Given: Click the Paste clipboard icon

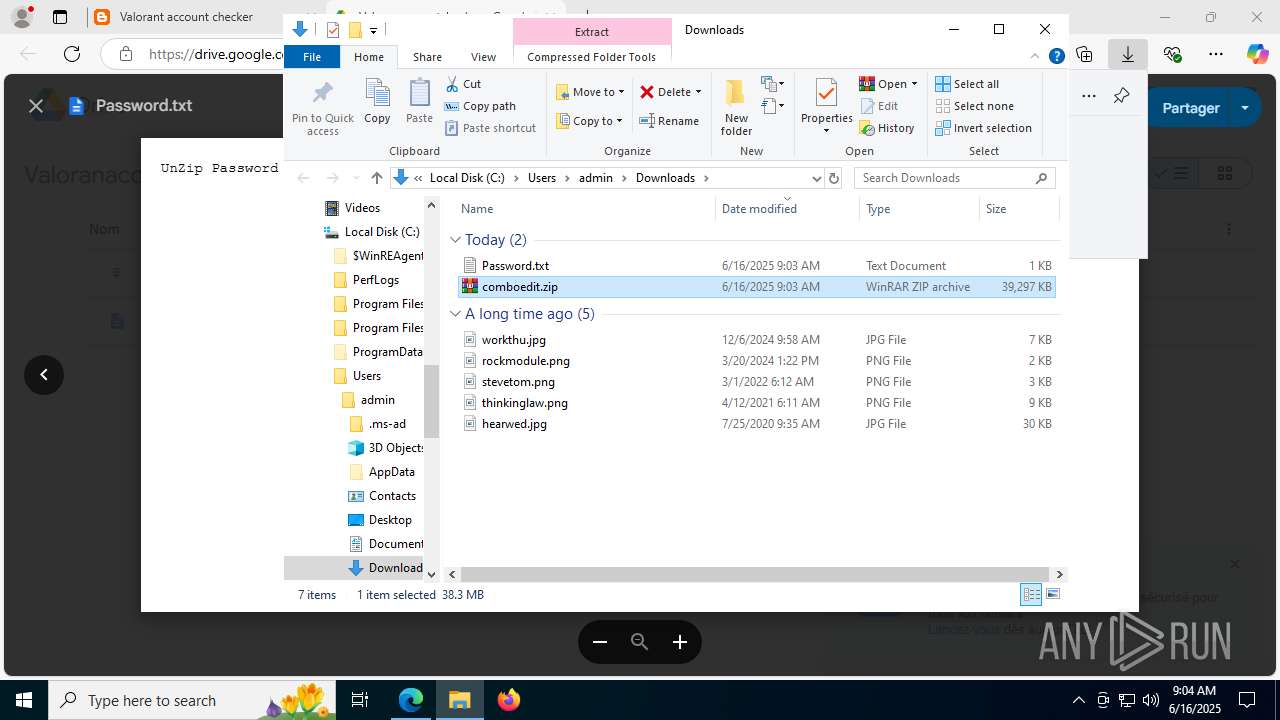Looking at the screenshot, I should coord(419,102).
